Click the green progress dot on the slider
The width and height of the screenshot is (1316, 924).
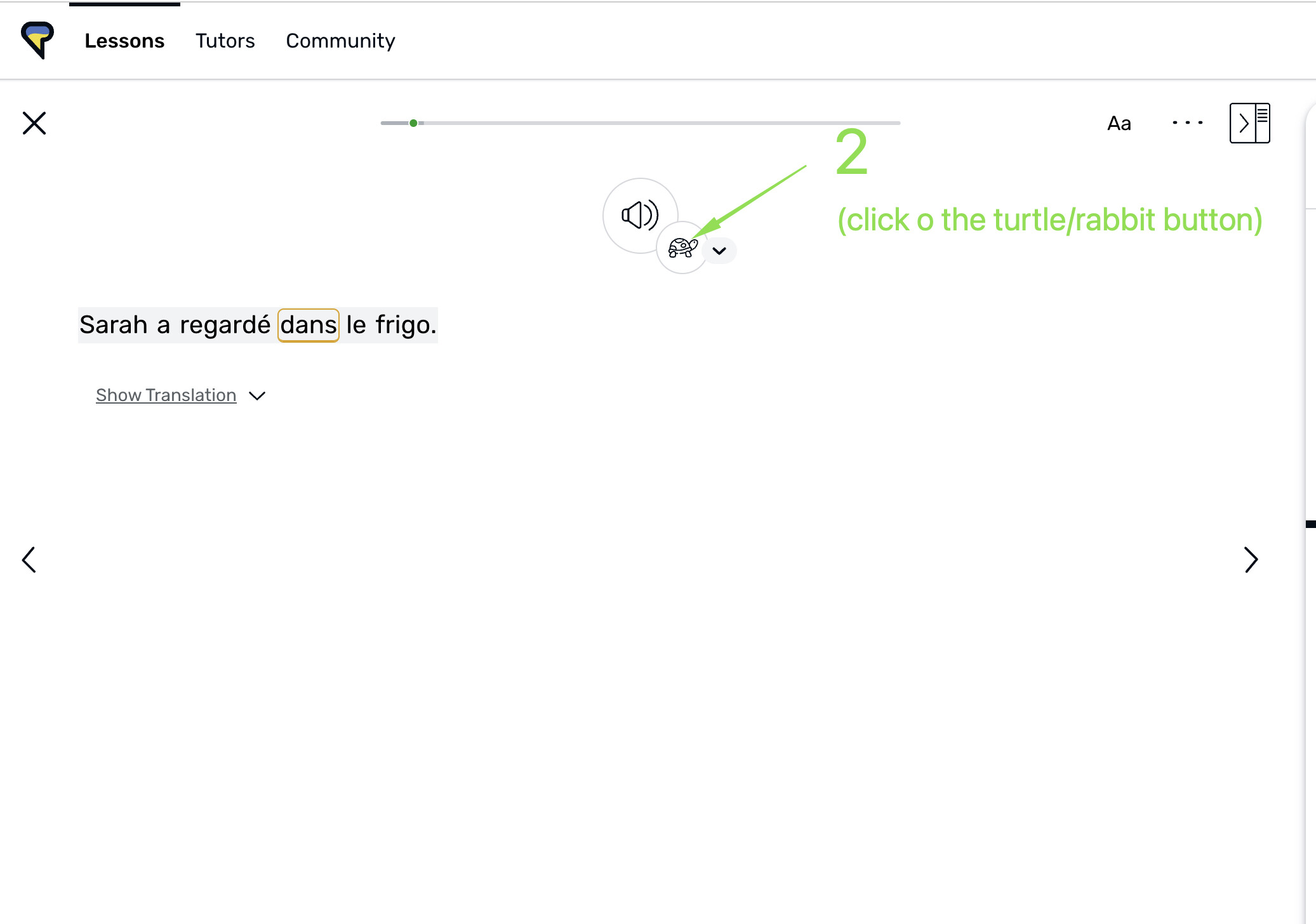coord(413,123)
